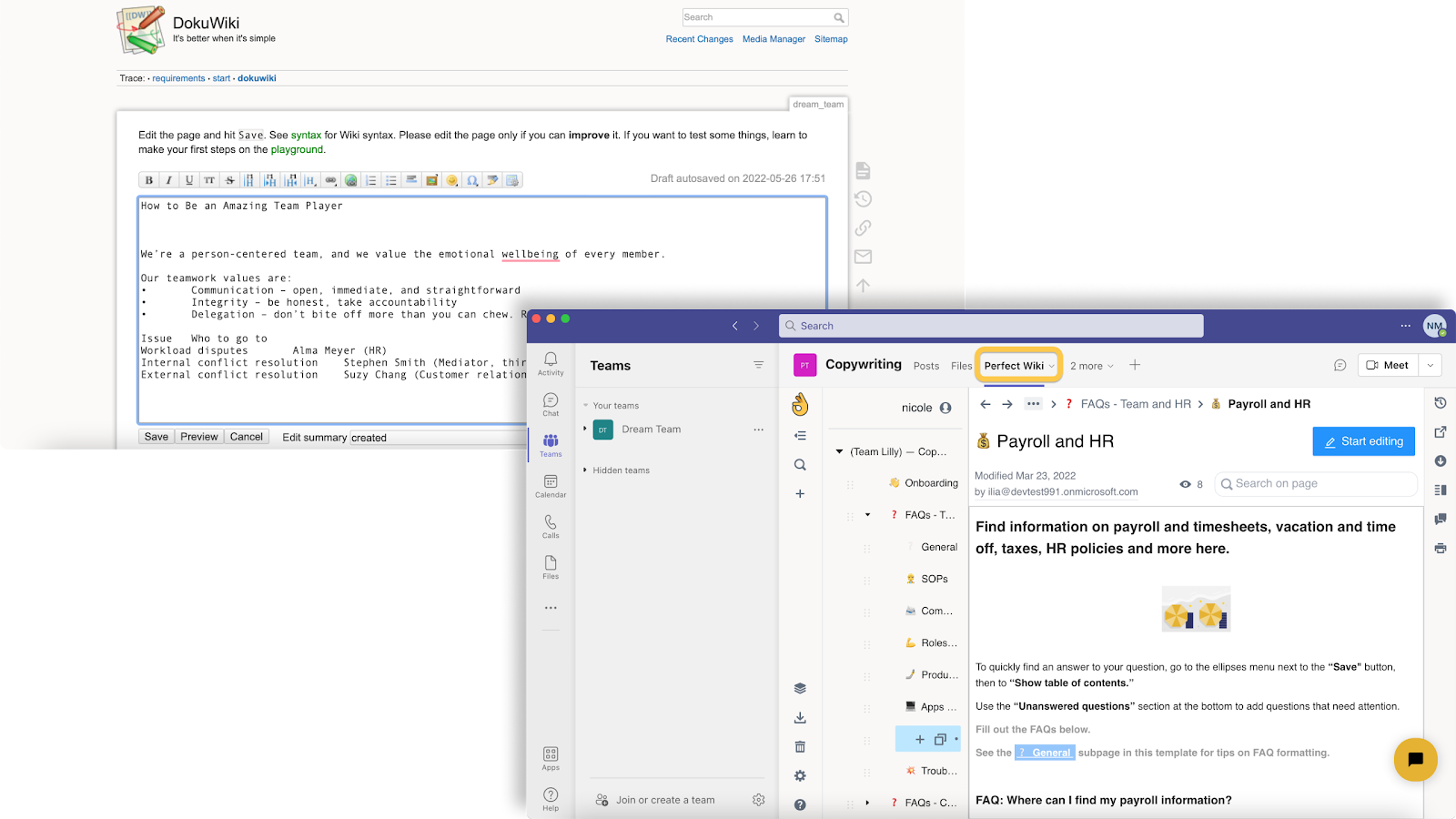Insert monospaced text in DokuWiki toolbar
The width and height of the screenshot is (1456, 819).
tap(209, 180)
